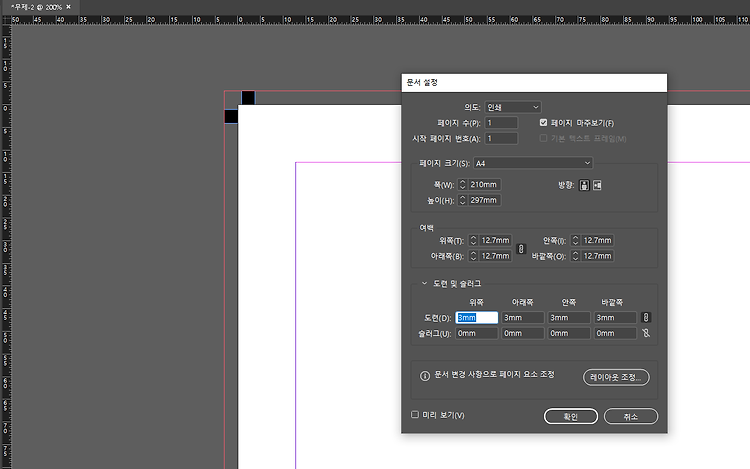Screen dimensions: 750x469
Task: Click the 안쪽(I) margin stepper
Action: tap(575, 240)
